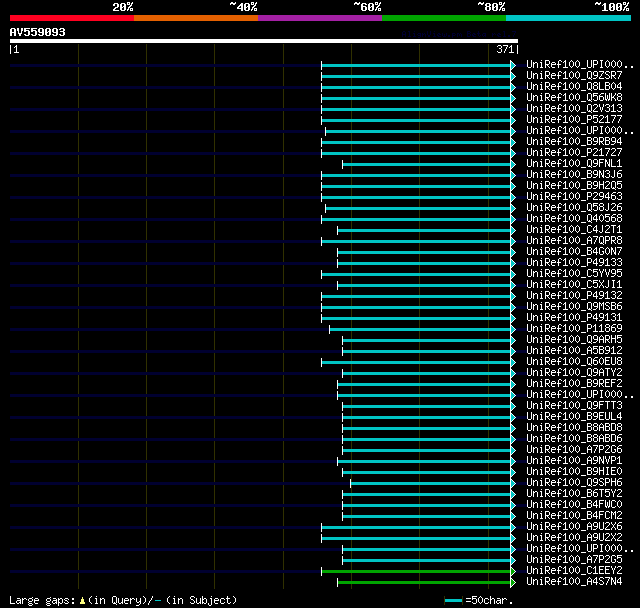This screenshot has height=608, width=640.
Task: Select the UniRef100_Q60EU8 entry
Action: (574, 362)
